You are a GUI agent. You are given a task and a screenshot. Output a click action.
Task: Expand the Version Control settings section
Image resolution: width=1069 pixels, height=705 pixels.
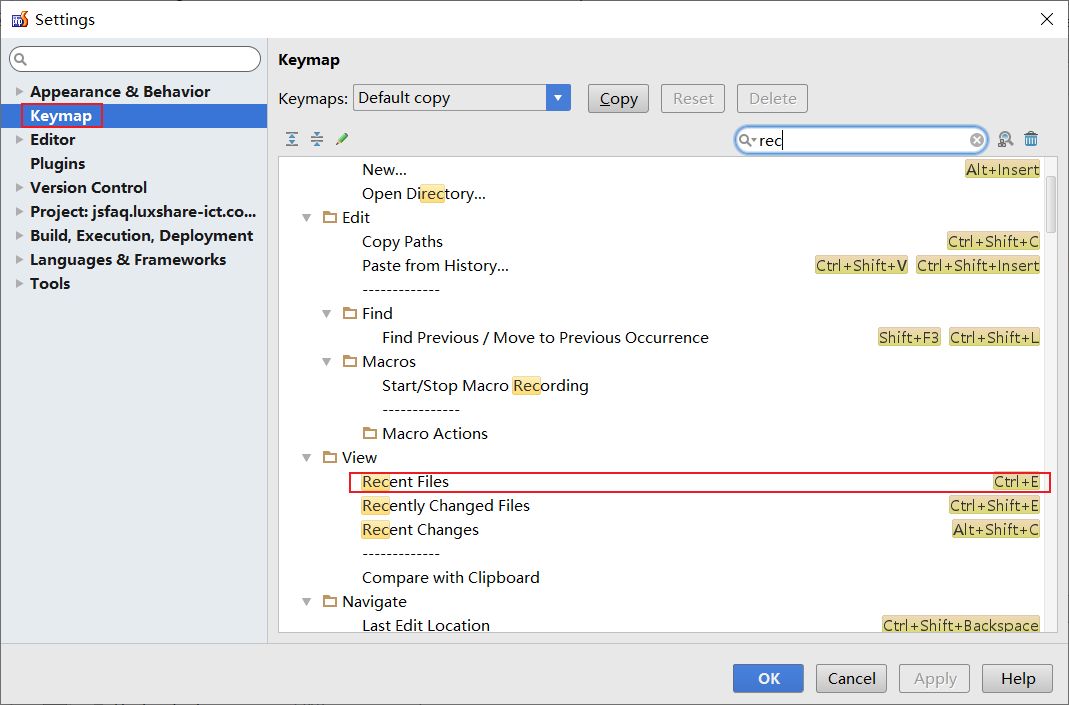click(x=19, y=188)
